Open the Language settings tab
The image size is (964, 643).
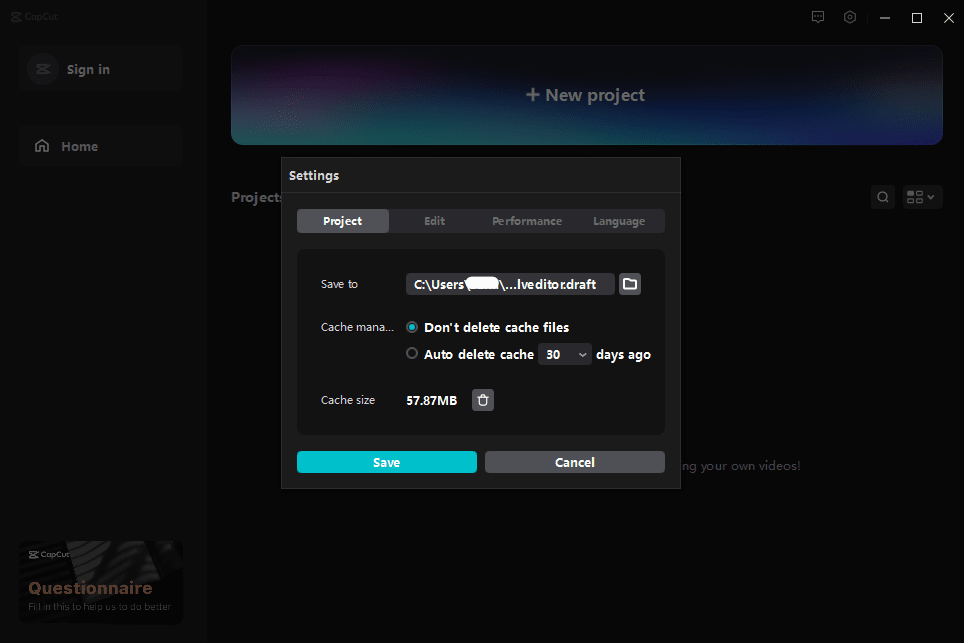[x=619, y=221]
